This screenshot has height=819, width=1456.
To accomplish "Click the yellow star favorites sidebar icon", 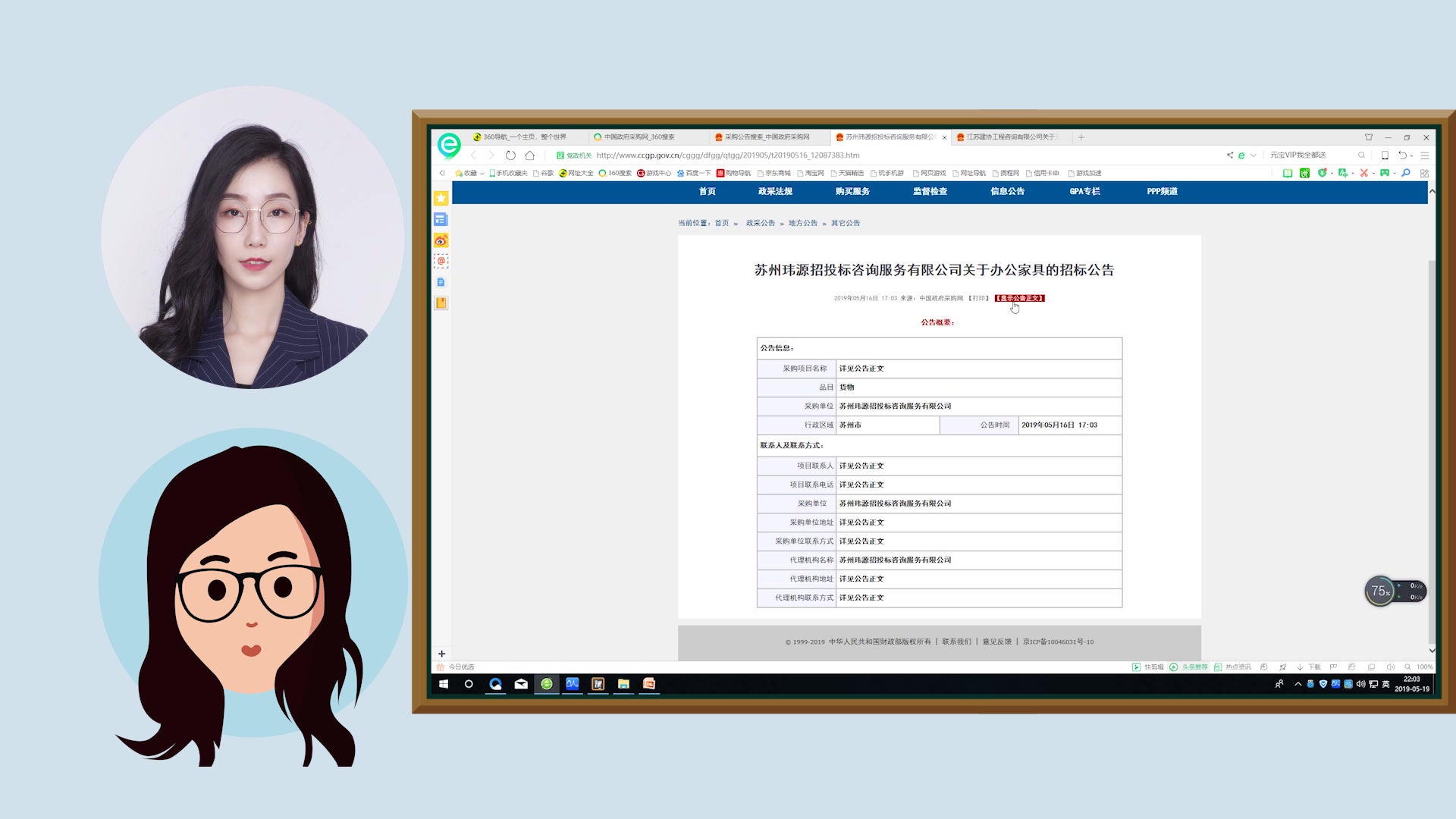I will 441,198.
